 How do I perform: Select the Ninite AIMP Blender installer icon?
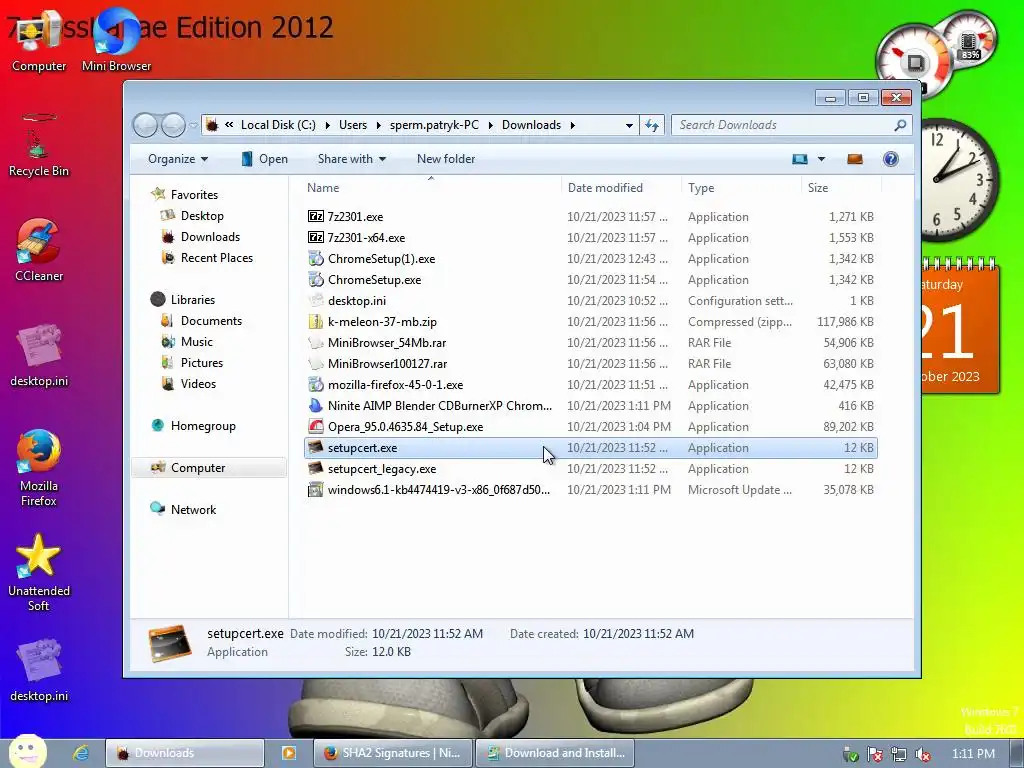click(315, 406)
